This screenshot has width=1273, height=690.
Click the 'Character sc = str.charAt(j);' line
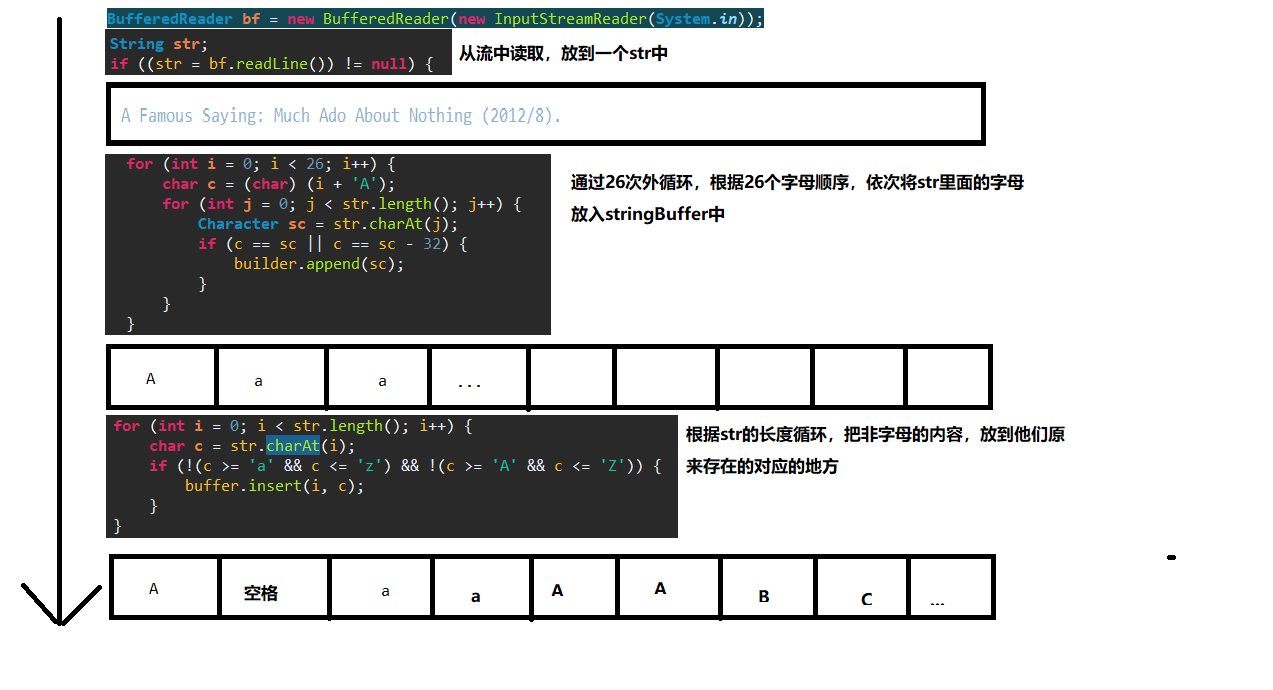click(x=327, y=224)
